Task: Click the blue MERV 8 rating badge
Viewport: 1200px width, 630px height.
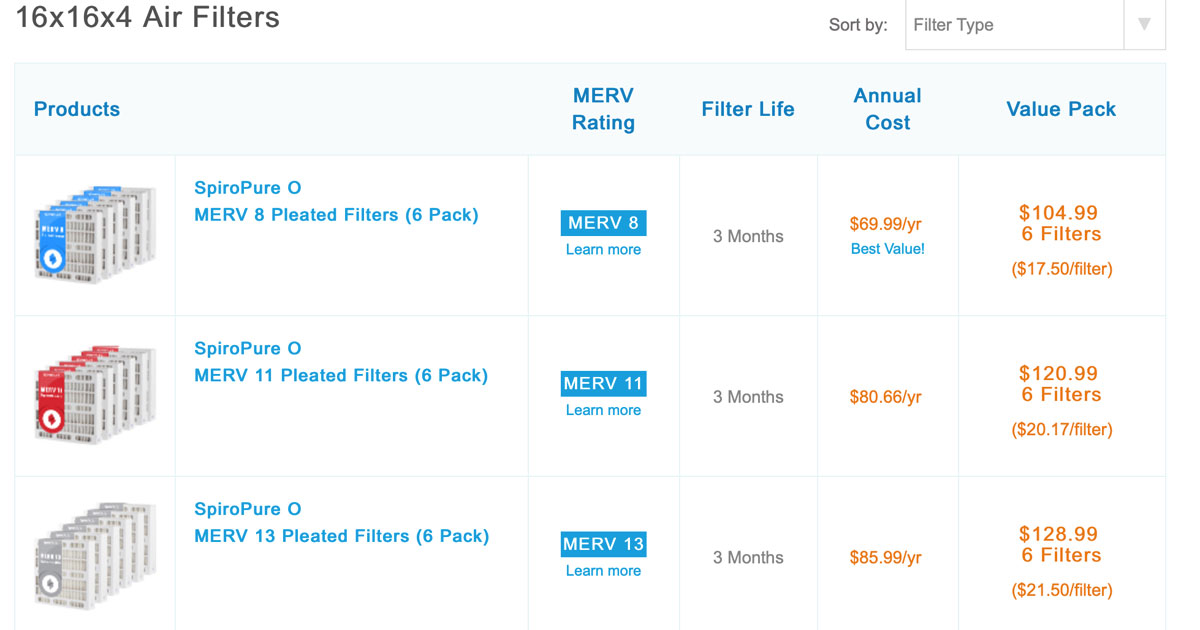Action: coord(603,223)
